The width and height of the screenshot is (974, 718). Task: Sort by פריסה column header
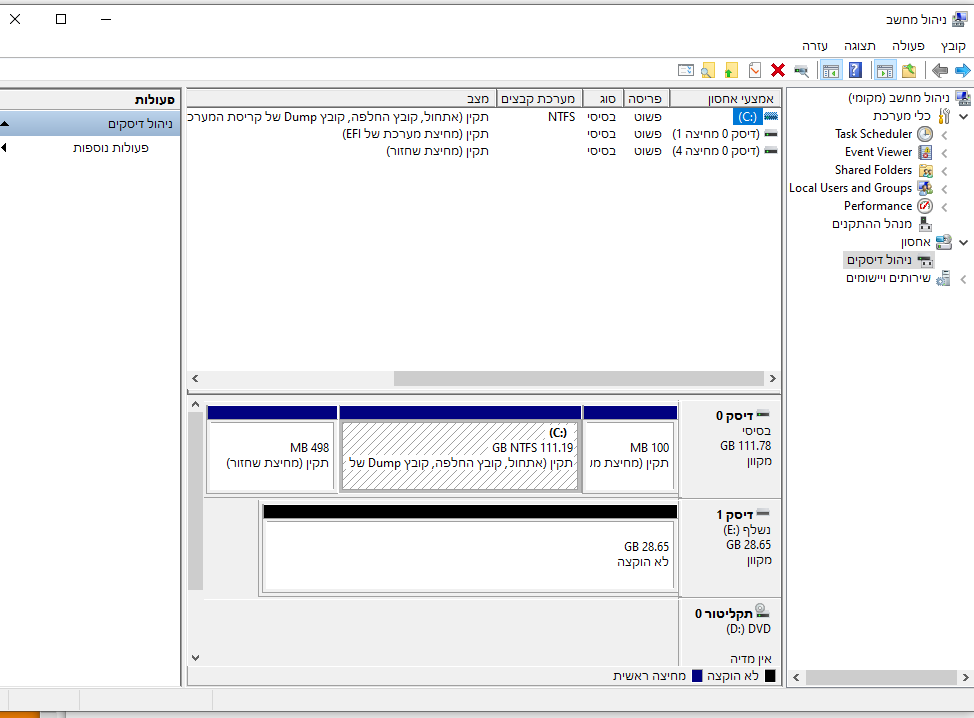645,98
